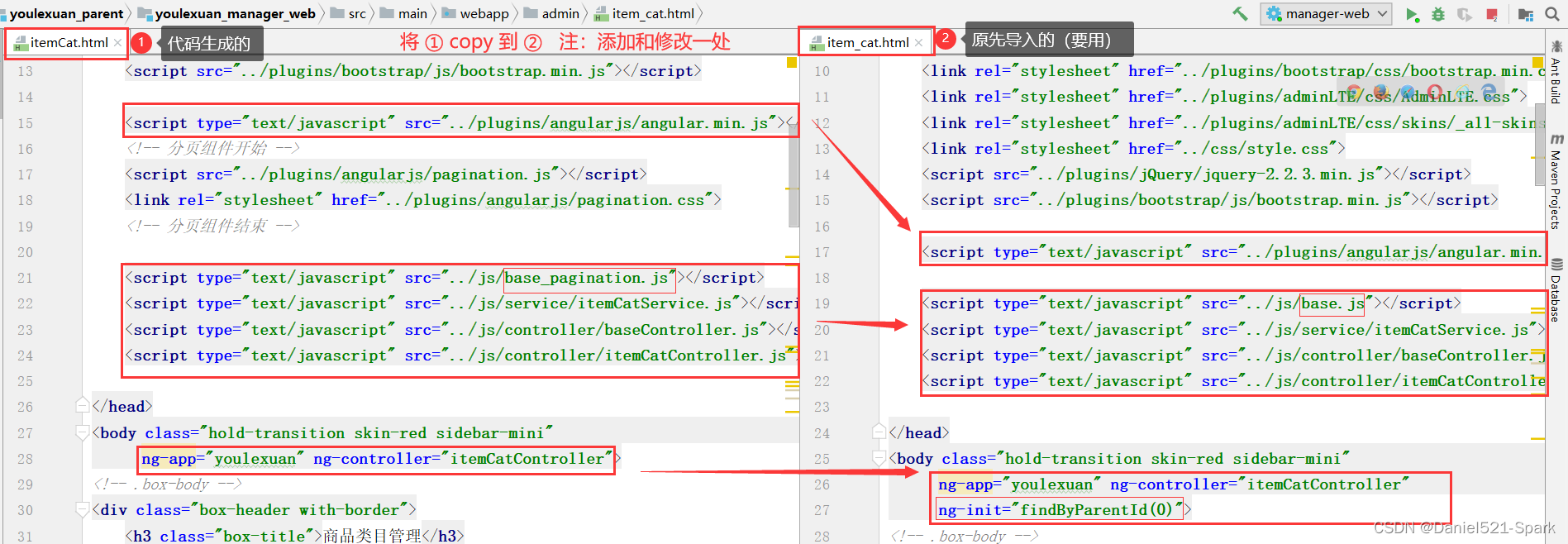Collapse the head closing tag fold, left editor
Screen dimensions: 1568x544
tap(82, 406)
